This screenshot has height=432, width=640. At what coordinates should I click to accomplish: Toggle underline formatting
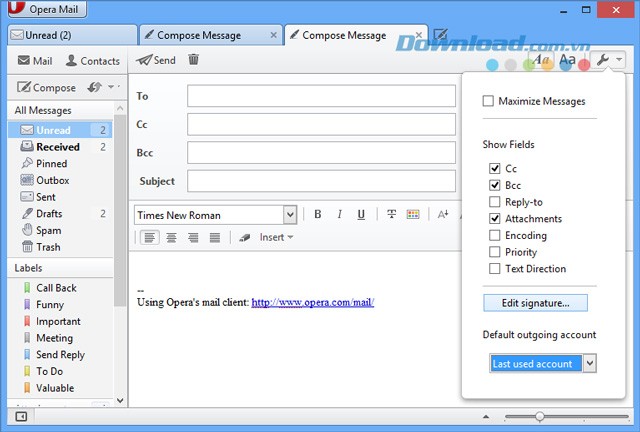[x=361, y=214]
